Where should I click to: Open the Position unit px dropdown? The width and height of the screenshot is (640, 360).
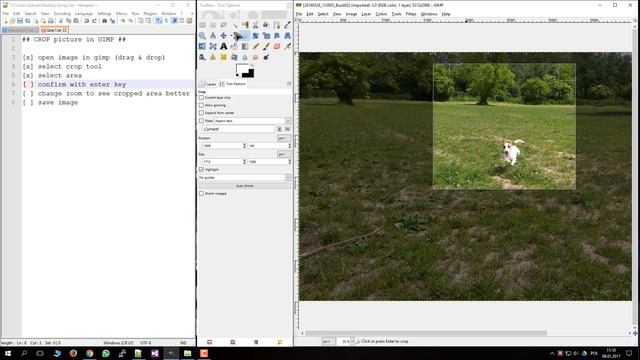pyautogui.click(x=284, y=138)
